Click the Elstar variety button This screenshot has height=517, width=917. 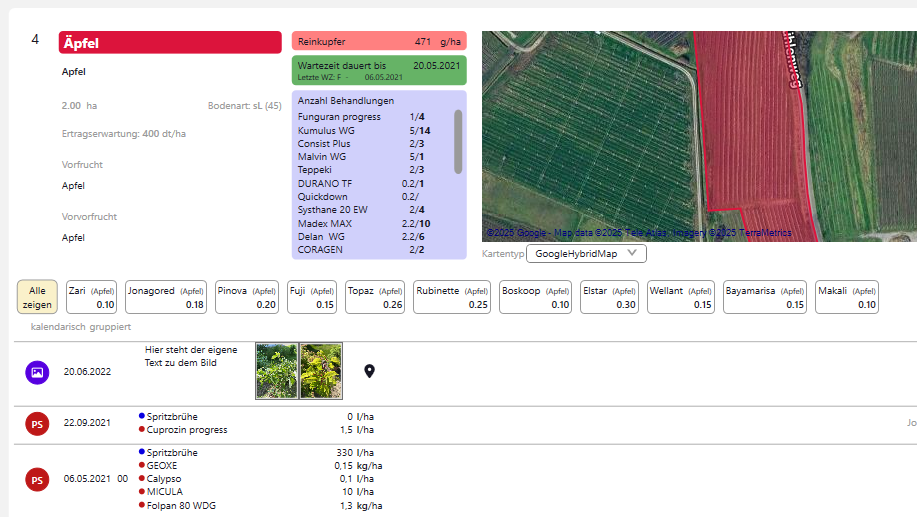609,297
